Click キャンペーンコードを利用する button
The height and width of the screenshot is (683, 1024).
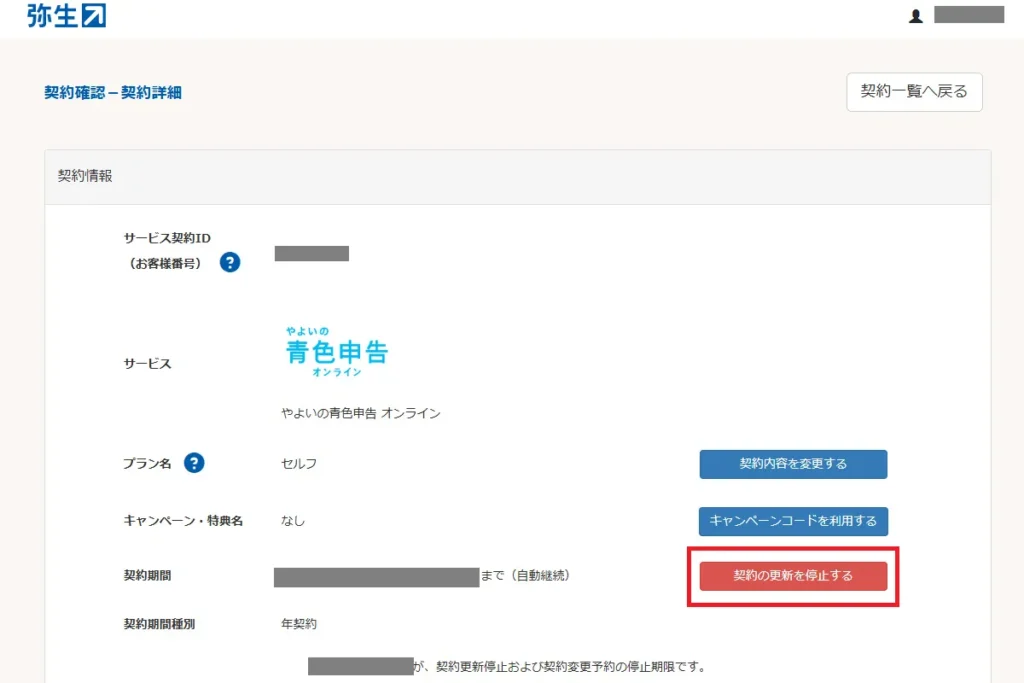pyautogui.click(x=793, y=521)
